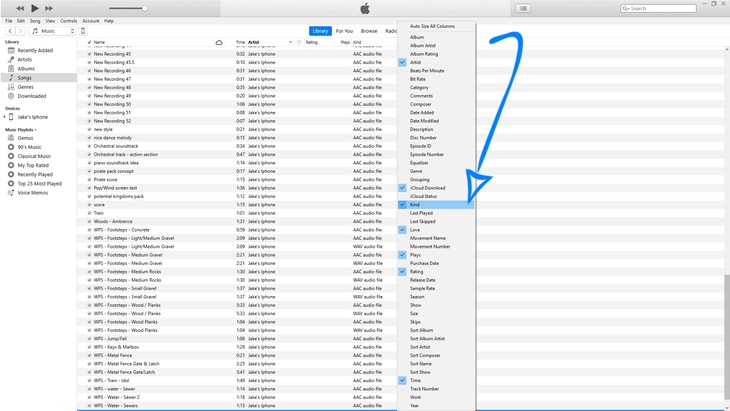730x411 pixels.
Task: Adjust the volume slider knob
Action: click(x=145, y=8)
